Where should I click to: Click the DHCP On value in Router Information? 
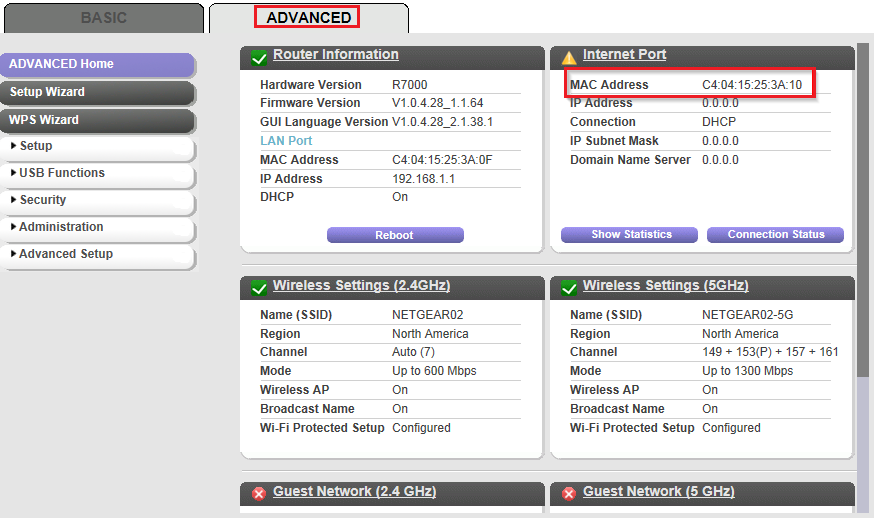point(400,197)
